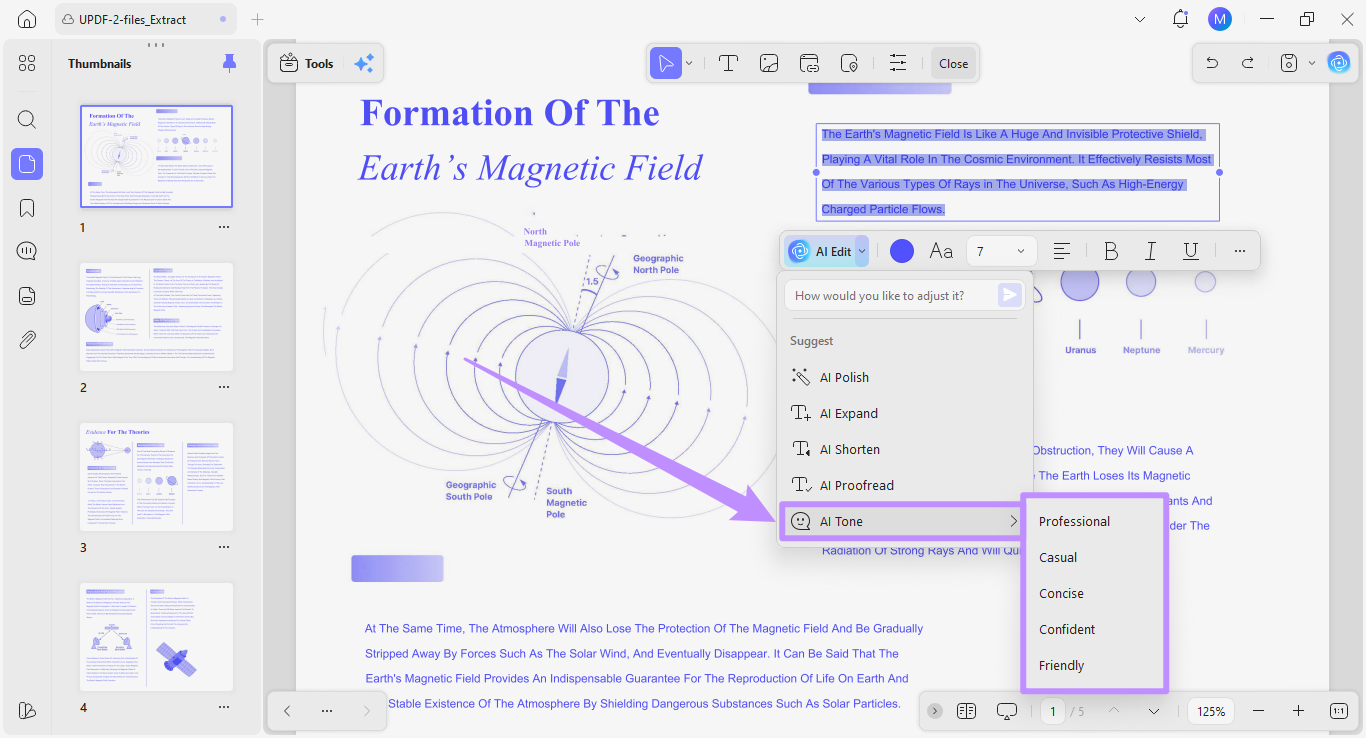
Task: Open the text color swatch
Action: pos(902,251)
